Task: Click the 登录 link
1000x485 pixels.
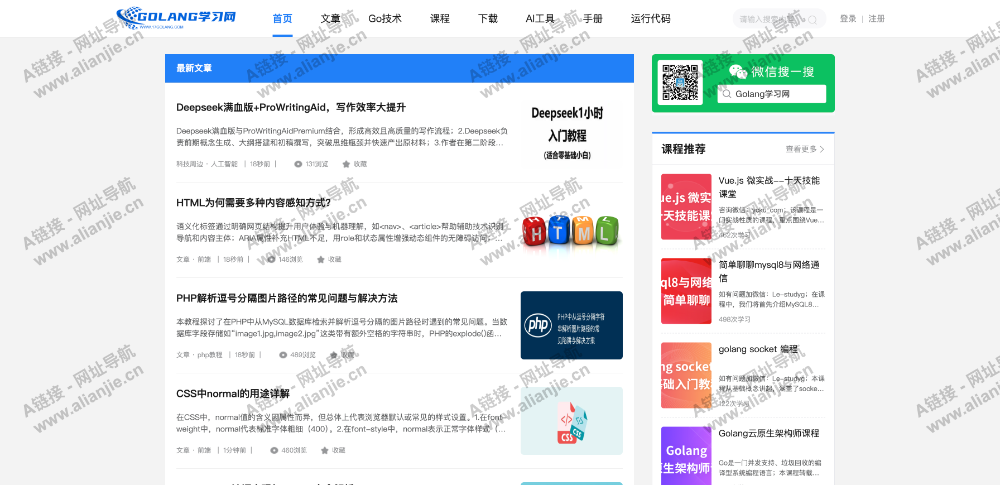Action: pyautogui.click(x=848, y=19)
